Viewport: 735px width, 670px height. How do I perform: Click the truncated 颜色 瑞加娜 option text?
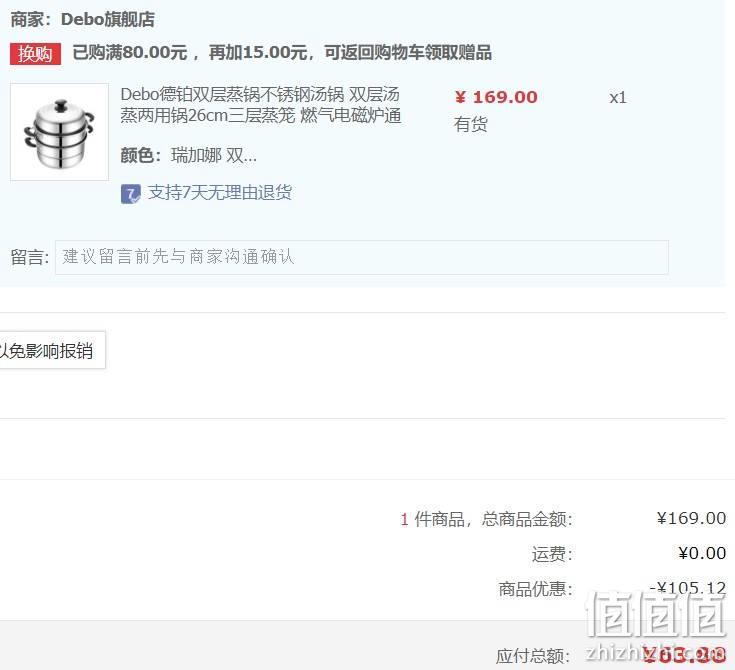click(188, 155)
